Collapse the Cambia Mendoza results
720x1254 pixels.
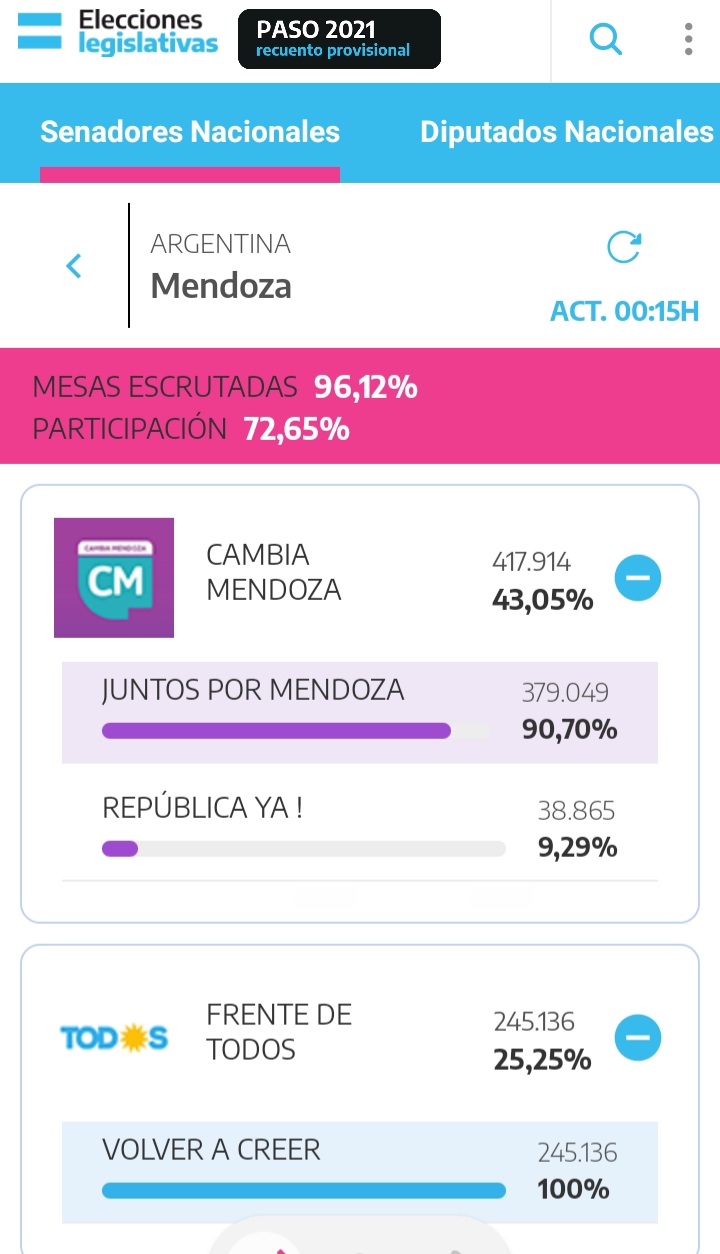click(x=638, y=577)
